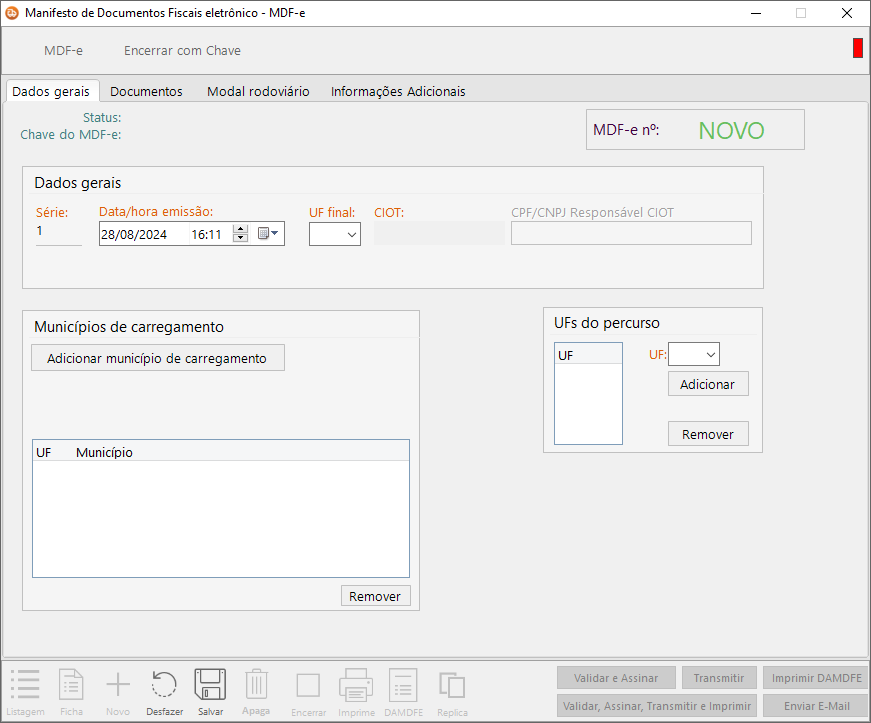The height and width of the screenshot is (723, 871).
Task: Create a new record with Novo
Action: point(118,686)
